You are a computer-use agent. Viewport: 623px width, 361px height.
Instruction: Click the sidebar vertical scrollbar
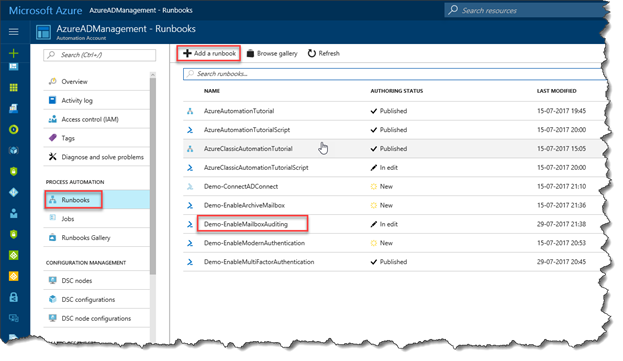[x=153, y=176]
